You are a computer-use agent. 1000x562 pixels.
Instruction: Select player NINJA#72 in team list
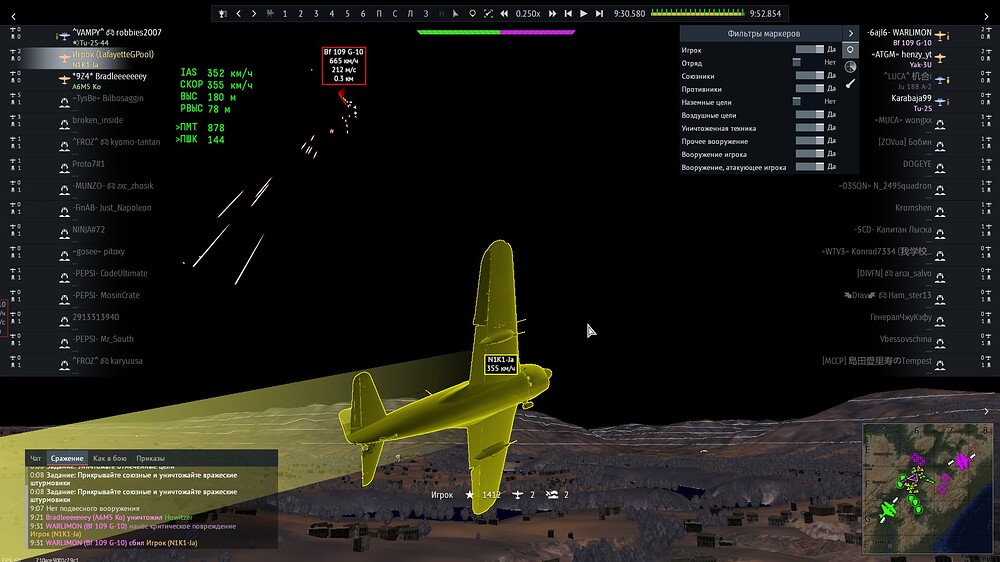click(89, 230)
